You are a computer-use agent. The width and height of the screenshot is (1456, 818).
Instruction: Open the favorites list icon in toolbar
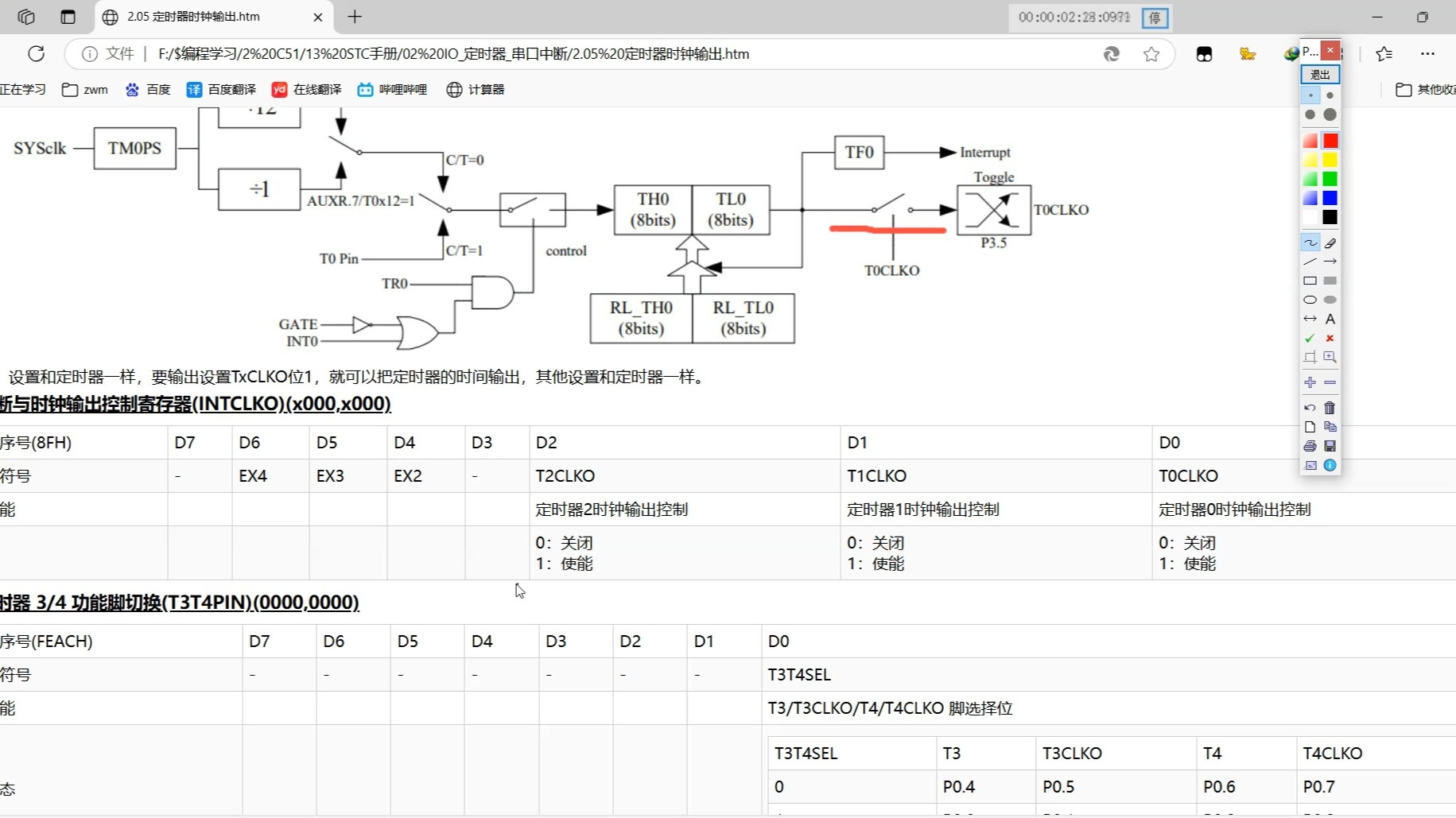(1384, 54)
